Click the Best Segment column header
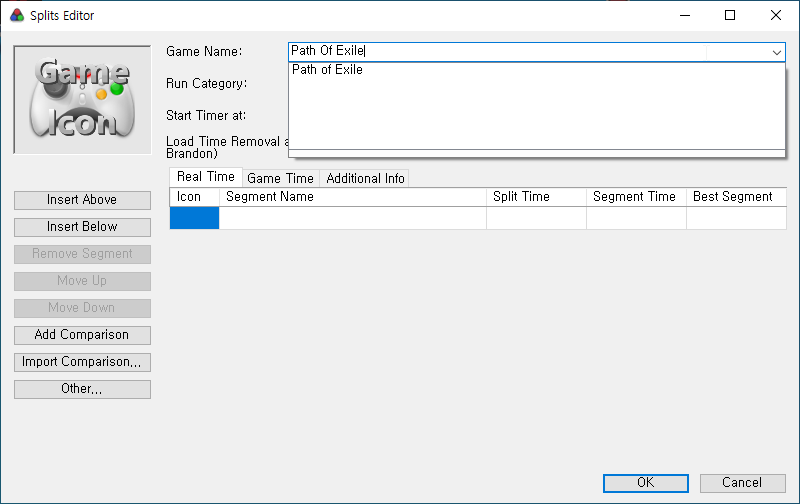 (736, 197)
